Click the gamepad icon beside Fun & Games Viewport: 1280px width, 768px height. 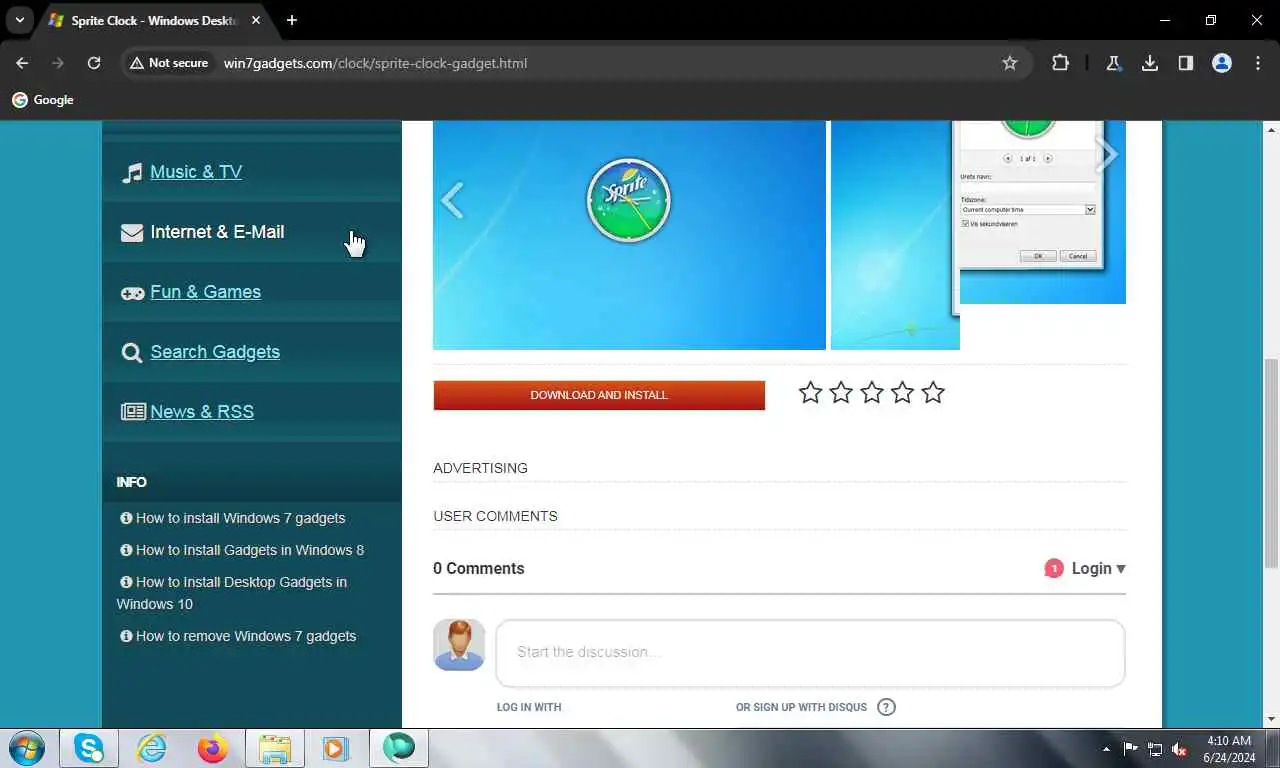coord(132,293)
